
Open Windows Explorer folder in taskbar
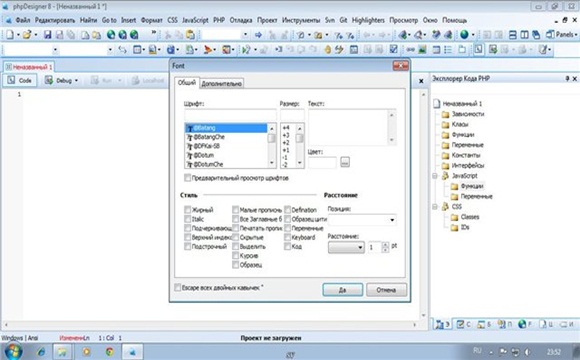click(x=63, y=351)
